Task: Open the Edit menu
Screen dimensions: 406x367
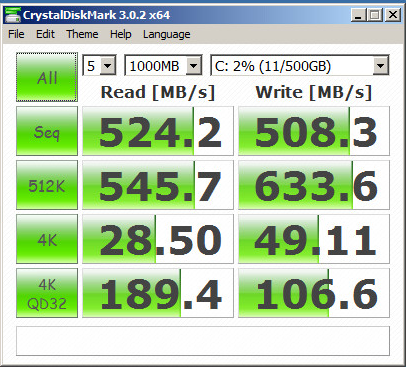Action: point(45,34)
